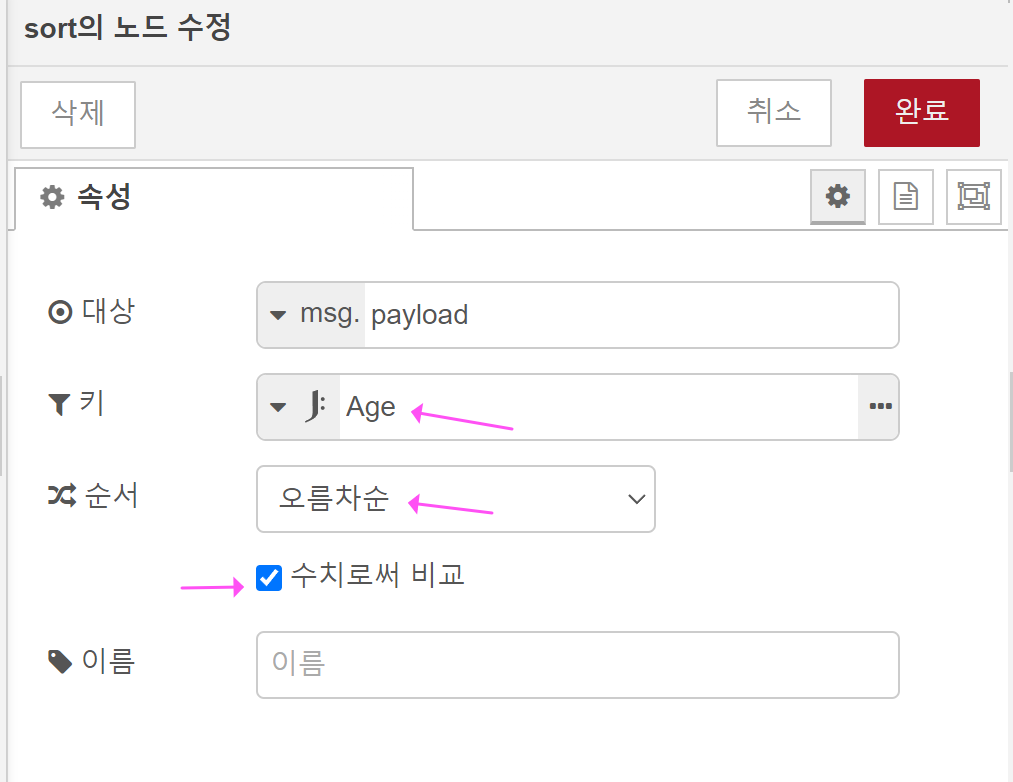Open expression editor with ellipsis button

coord(879,407)
